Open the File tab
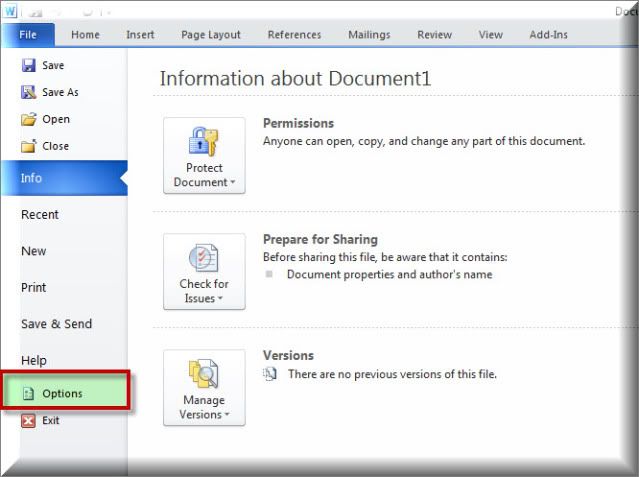 click(x=28, y=35)
